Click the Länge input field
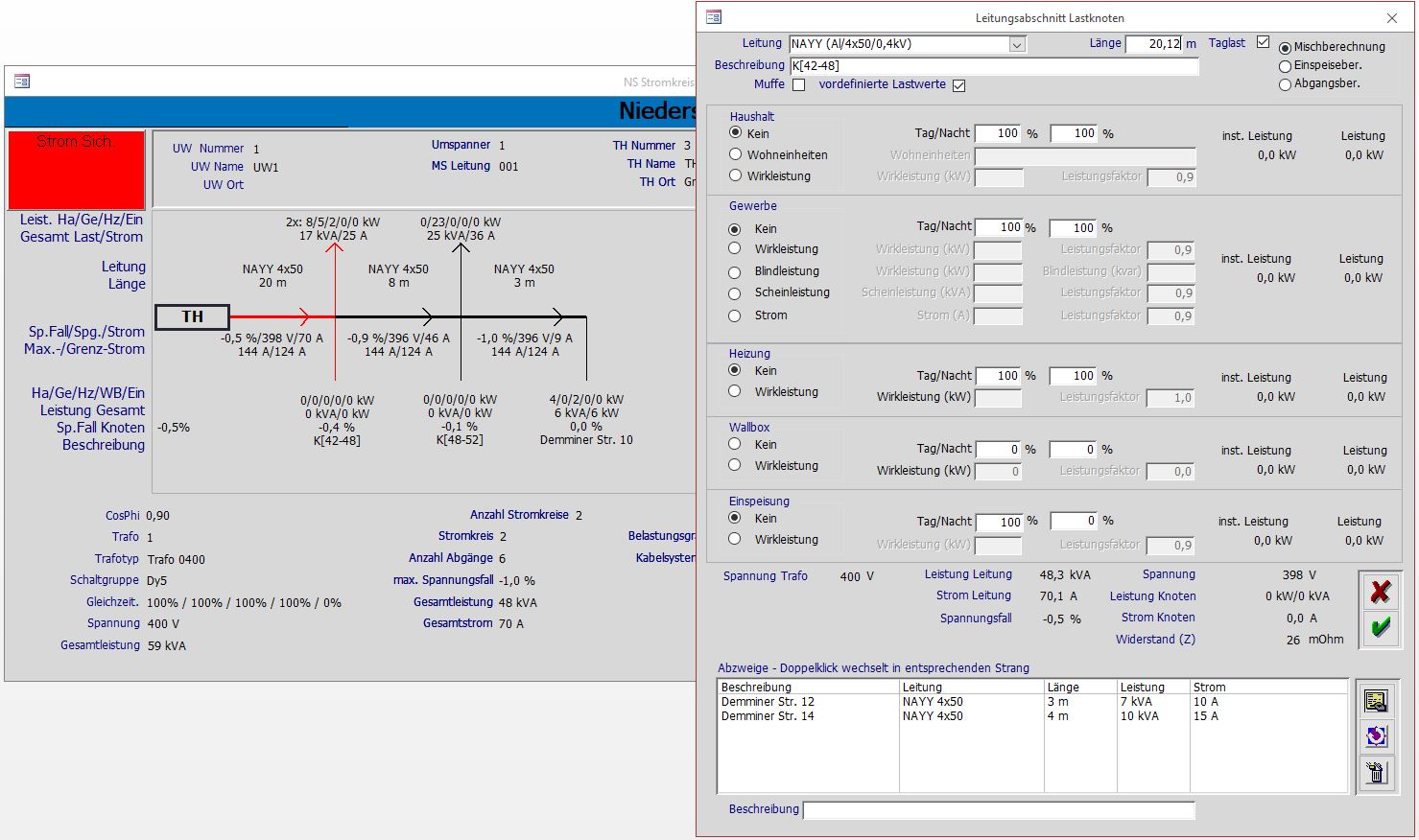The width and height of the screenshot is (1419, 840). tap(1153, 44)
